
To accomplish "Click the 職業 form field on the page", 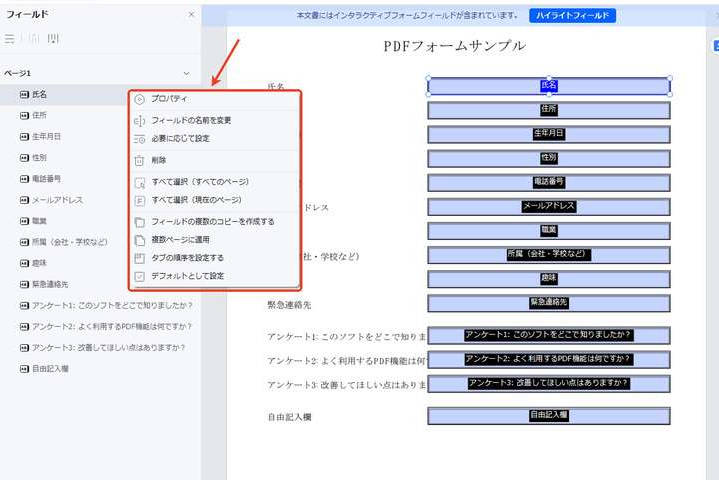I will 549,231.
